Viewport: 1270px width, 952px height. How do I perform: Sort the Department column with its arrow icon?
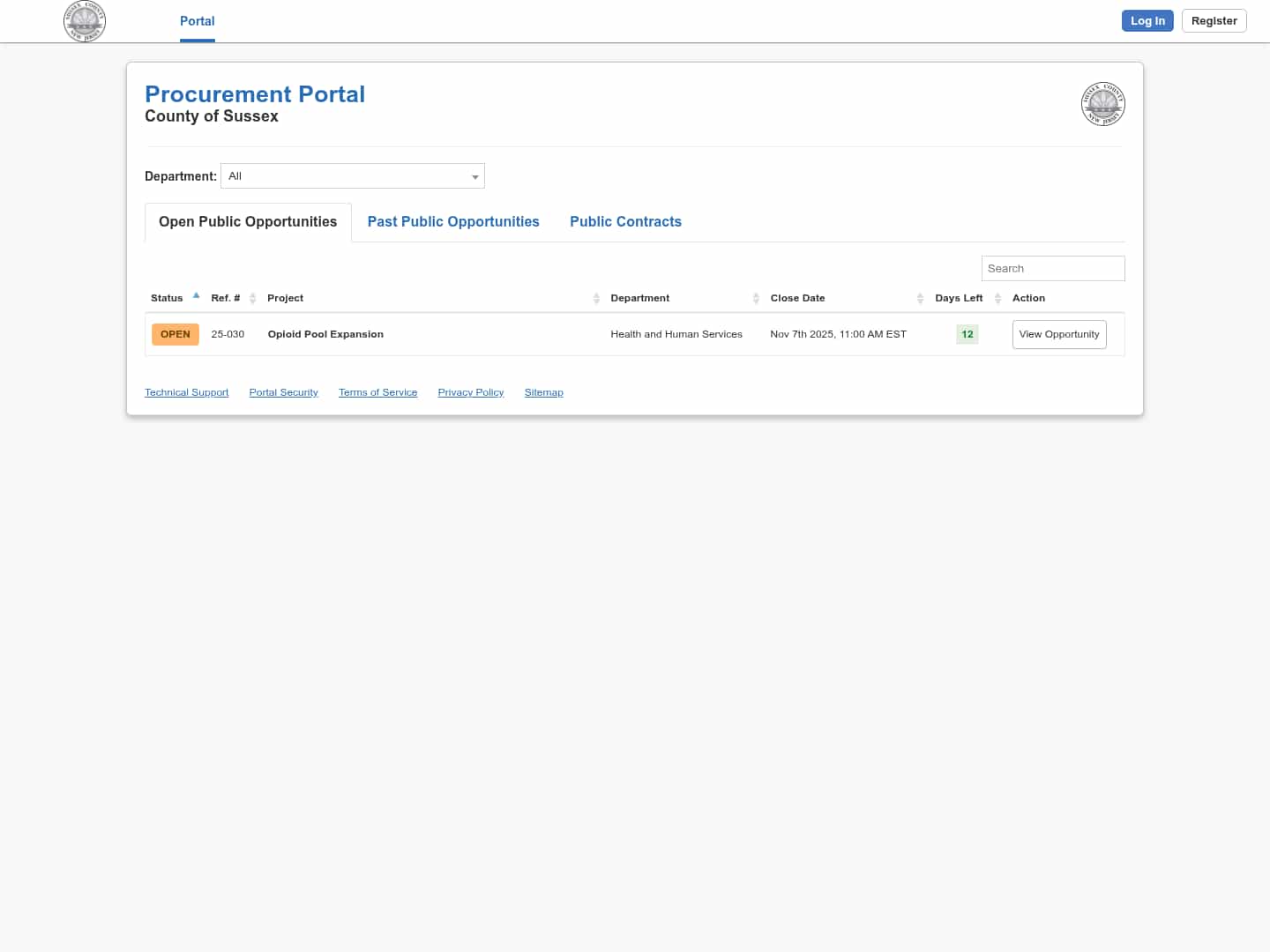(x=756, y=298)
